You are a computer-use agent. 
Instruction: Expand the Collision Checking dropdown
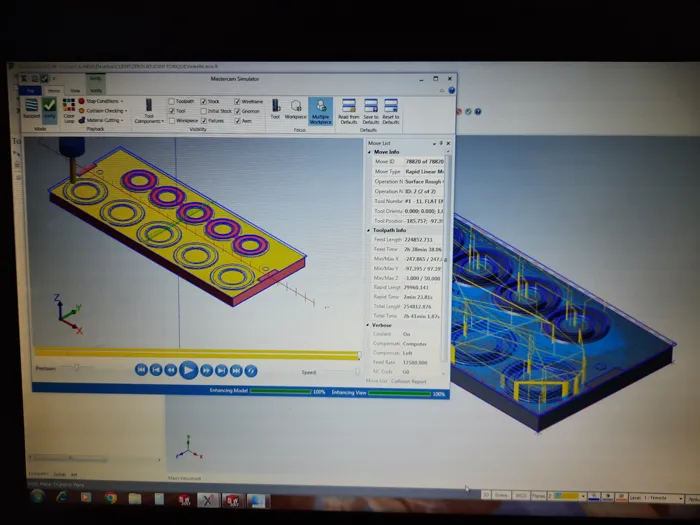(103, 111)
